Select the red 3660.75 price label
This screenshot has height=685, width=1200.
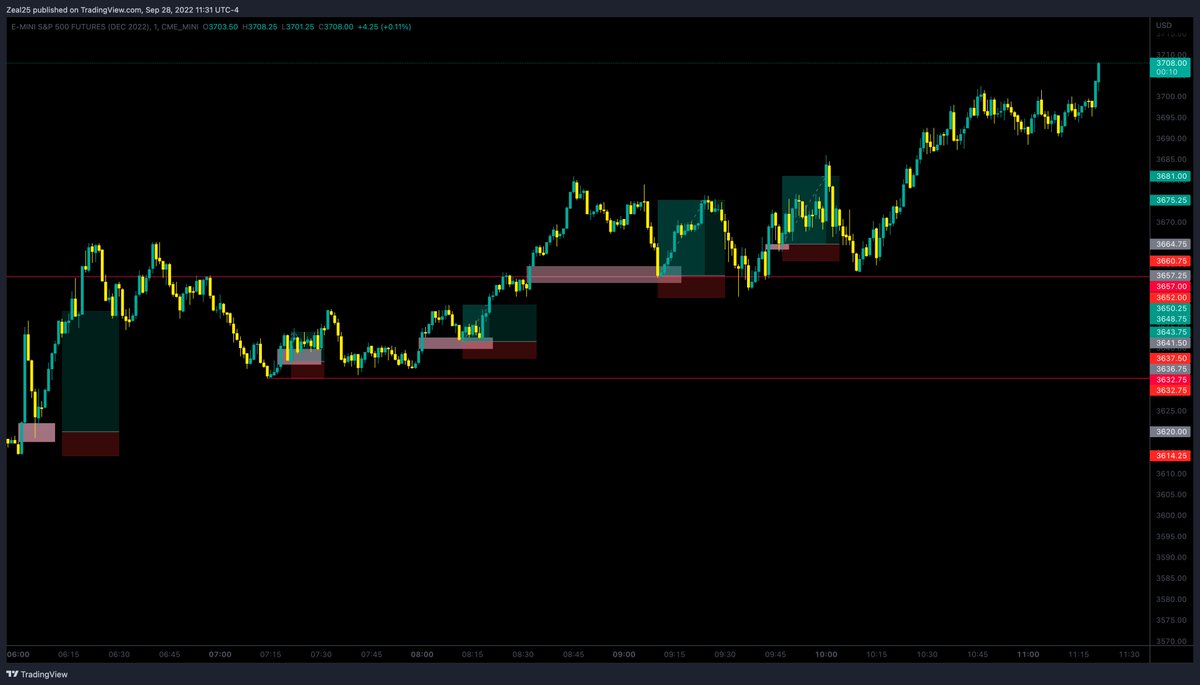coord(1170,261)
